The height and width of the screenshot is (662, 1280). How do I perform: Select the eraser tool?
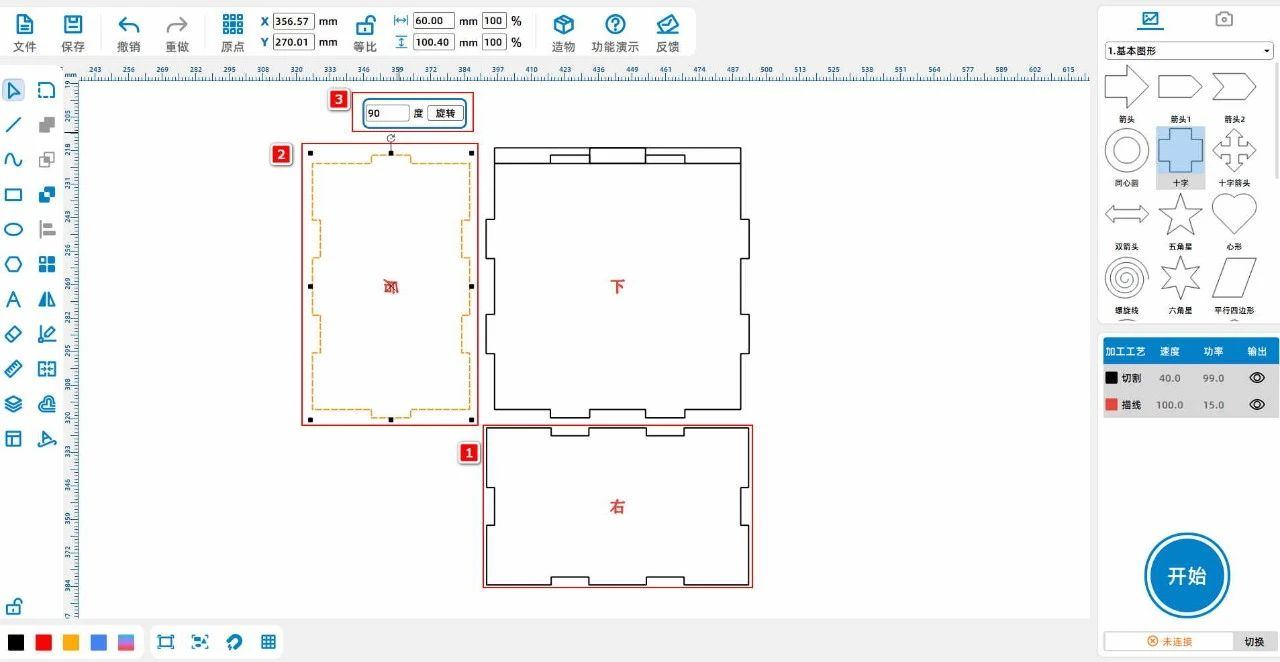14,334
